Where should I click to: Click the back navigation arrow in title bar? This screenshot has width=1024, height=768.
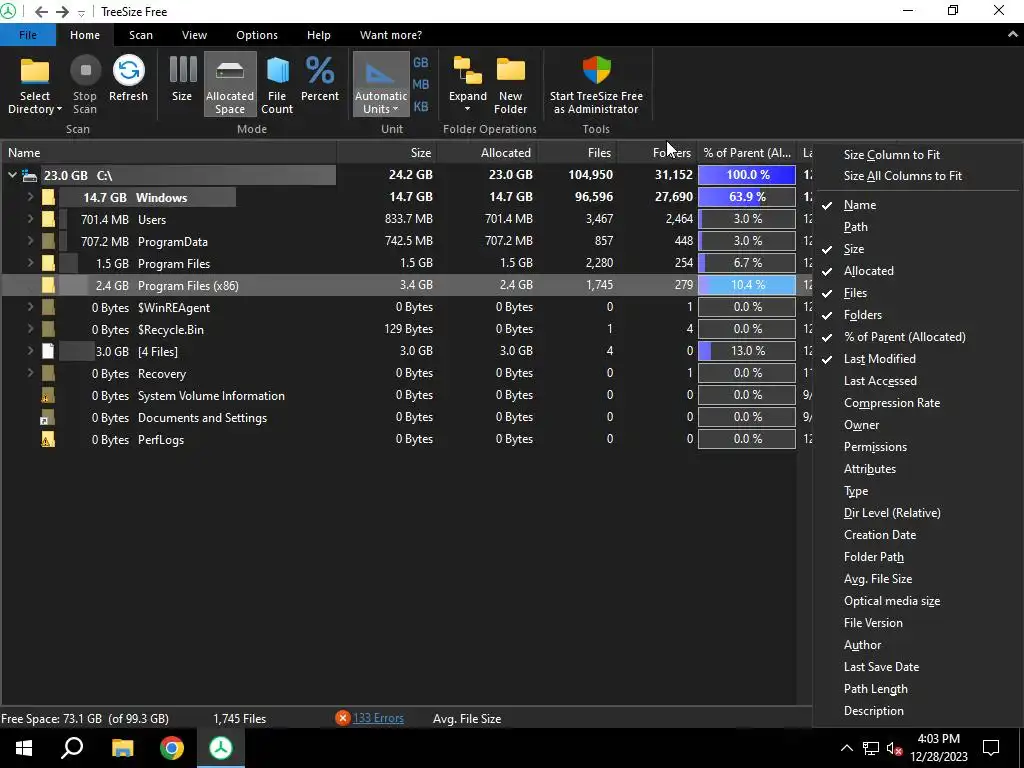coord(40,12)
